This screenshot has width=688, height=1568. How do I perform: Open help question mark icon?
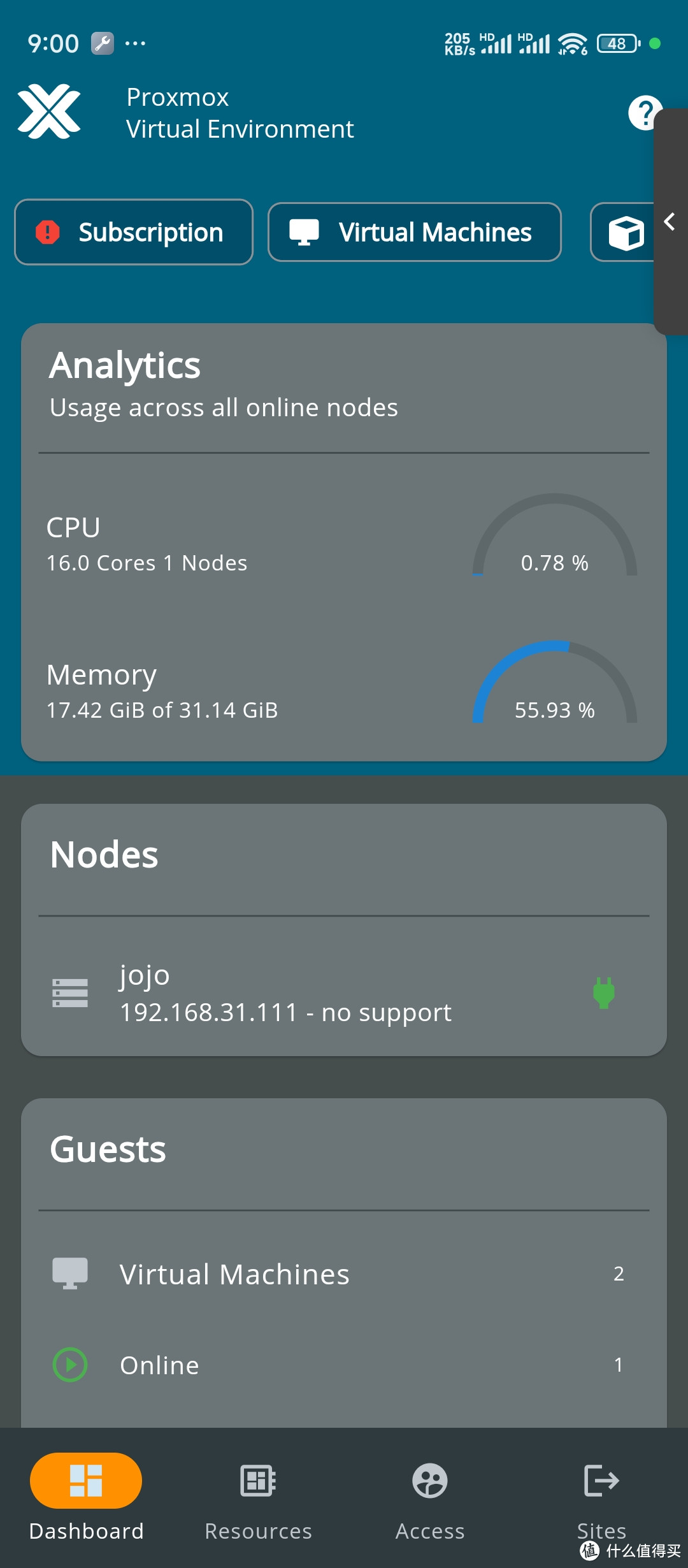(x=644, y=113)
